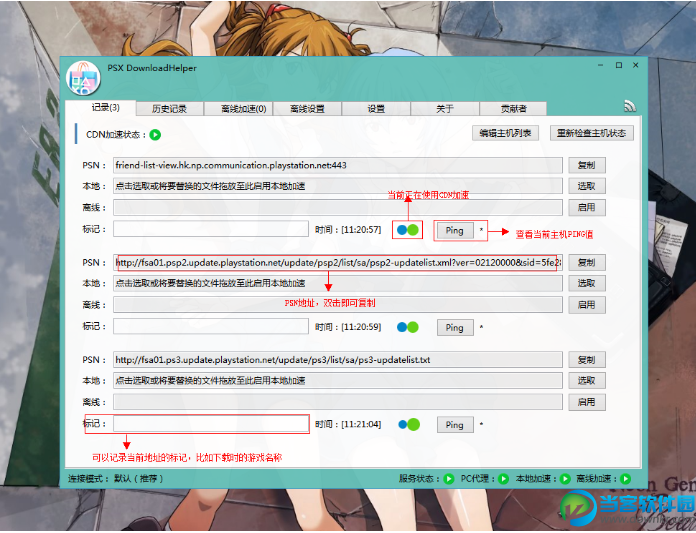Click the 时间：[11:21:04] timestamp
This screenshot has height=533, width=696.
[348, 424]
